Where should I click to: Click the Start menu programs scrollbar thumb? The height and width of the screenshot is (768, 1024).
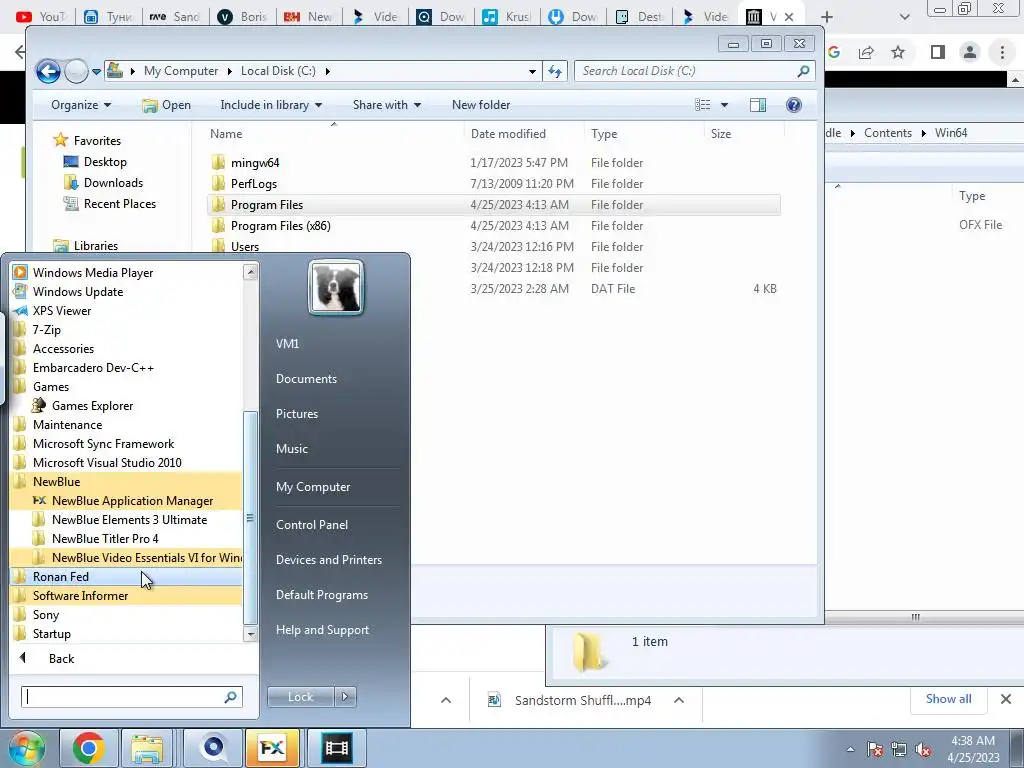[x=250, y=517]
